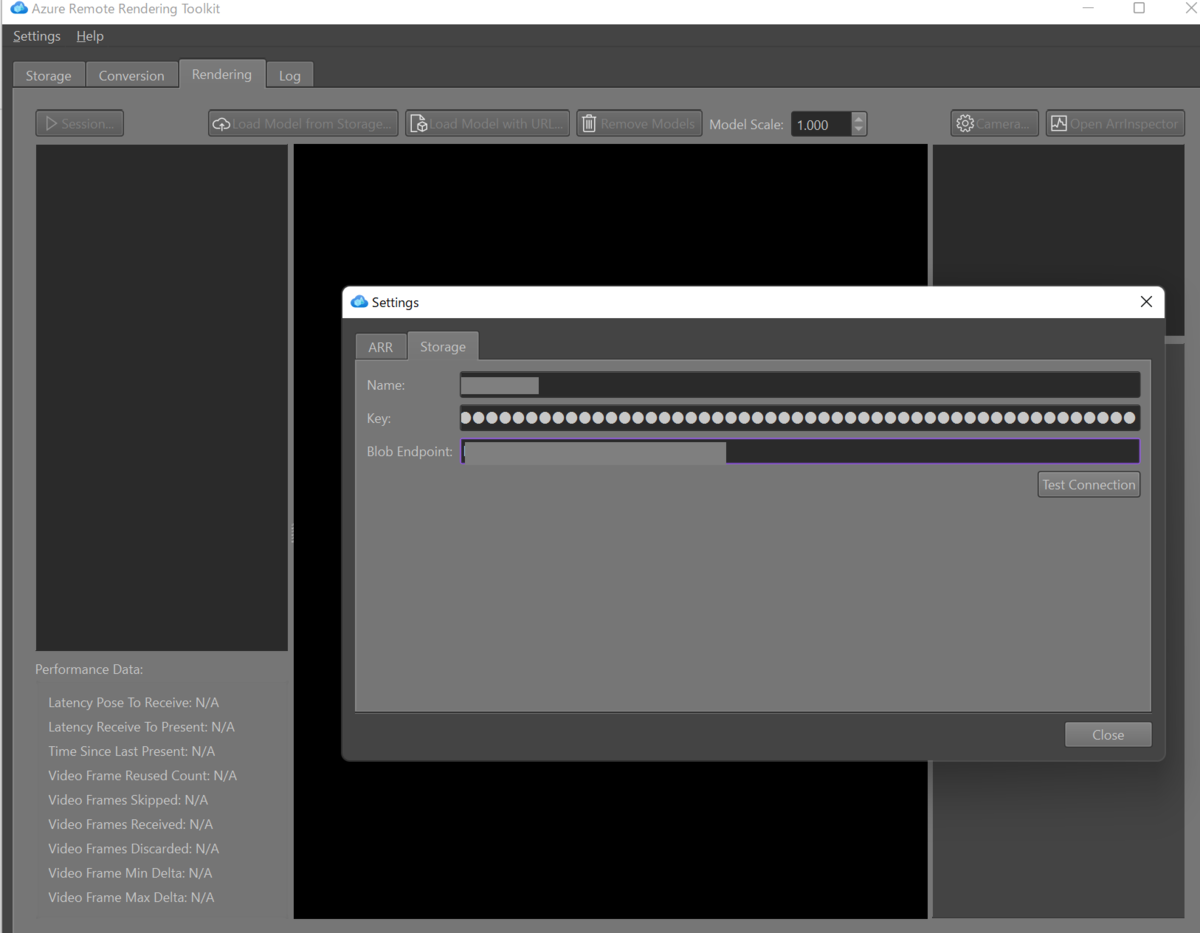Click the play icon on Session button

coord(51,123)
